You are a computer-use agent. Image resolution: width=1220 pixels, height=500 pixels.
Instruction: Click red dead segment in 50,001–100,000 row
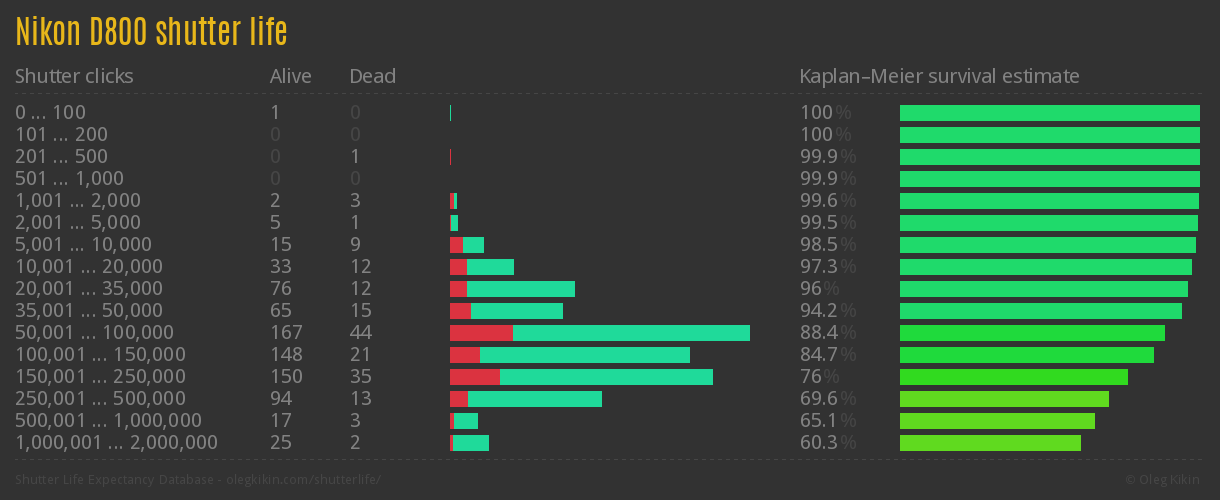[481, 333]
